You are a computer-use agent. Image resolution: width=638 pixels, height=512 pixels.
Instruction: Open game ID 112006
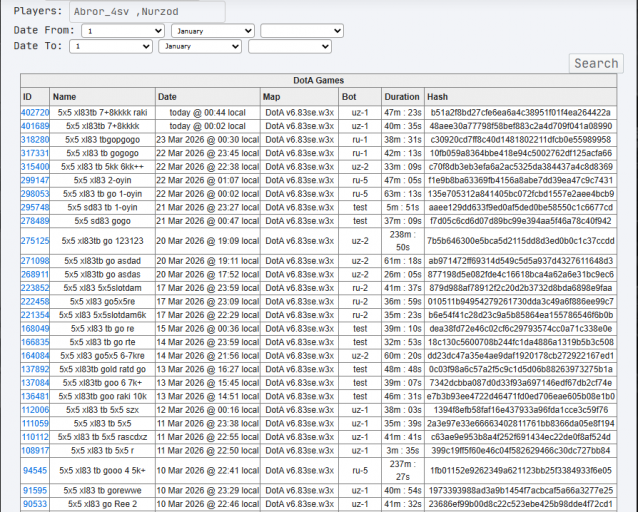pyautogui.click(x=35, y=410)
